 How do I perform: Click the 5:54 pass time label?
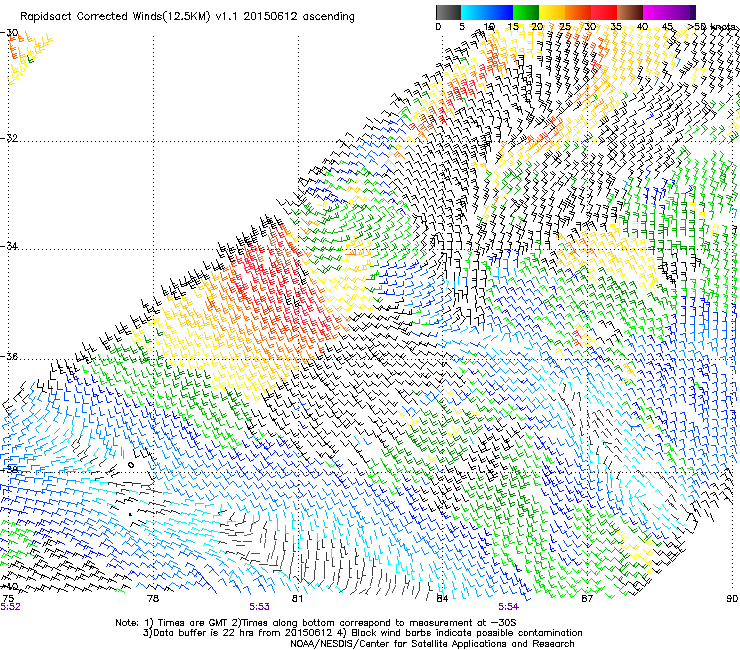click(508, 607)
